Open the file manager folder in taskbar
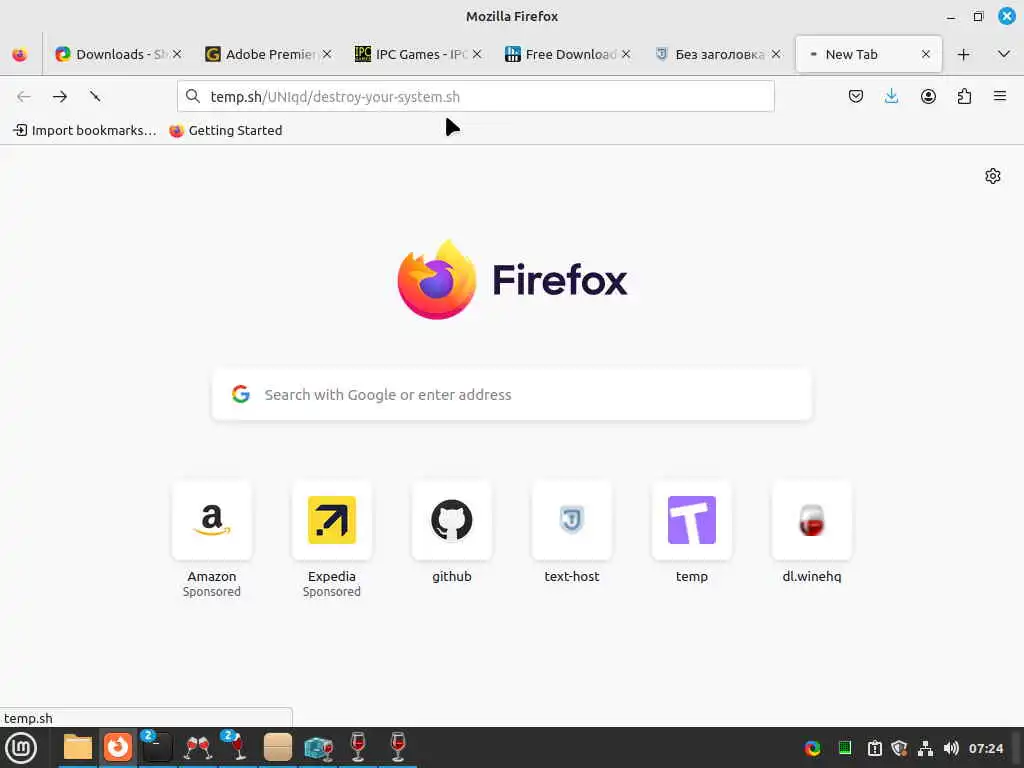Screen dimensions: 1024x768 (x=78, y=748)
